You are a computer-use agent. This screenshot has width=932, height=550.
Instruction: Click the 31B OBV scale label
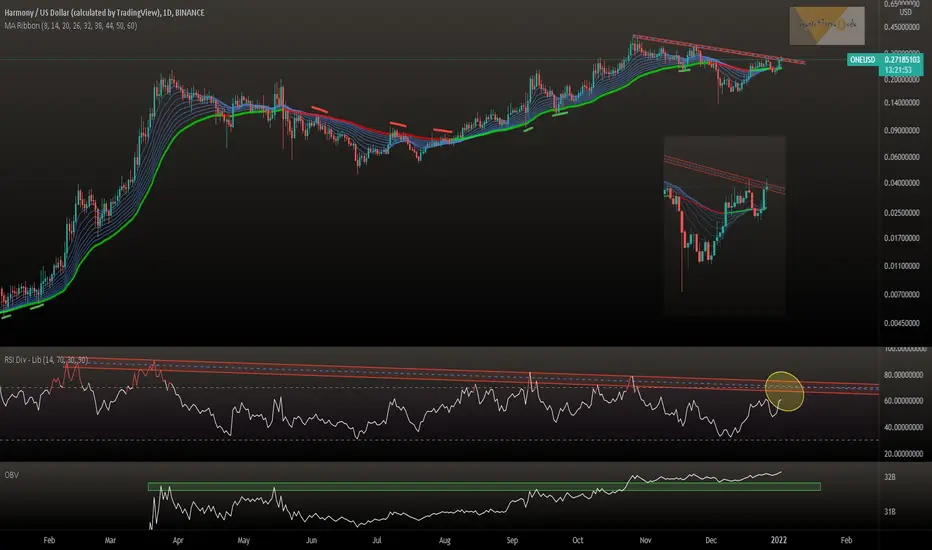[x=890, y=511]
